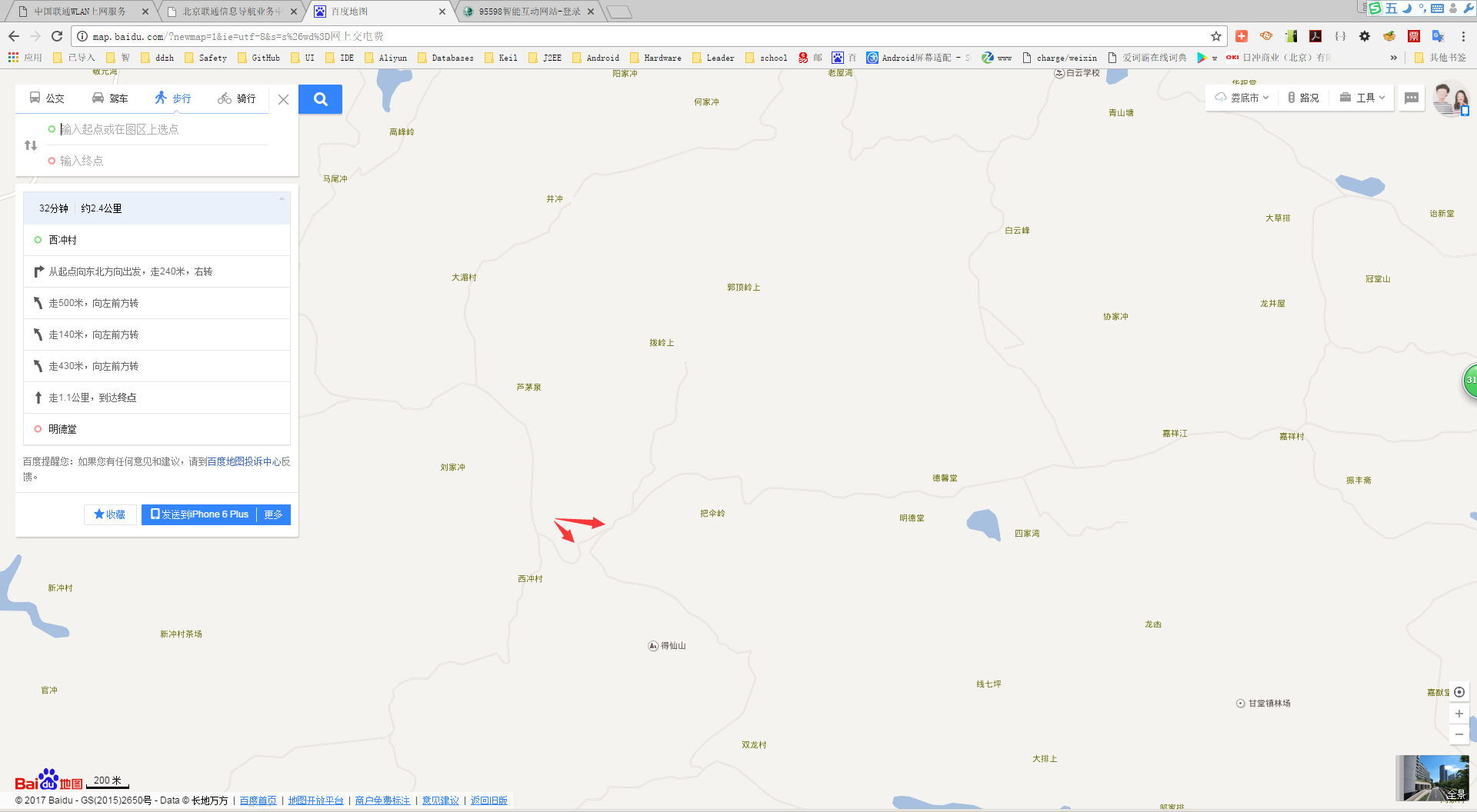Click the user avatar picture
The image size is (1477, 812).
click(x=1450, y=99)
